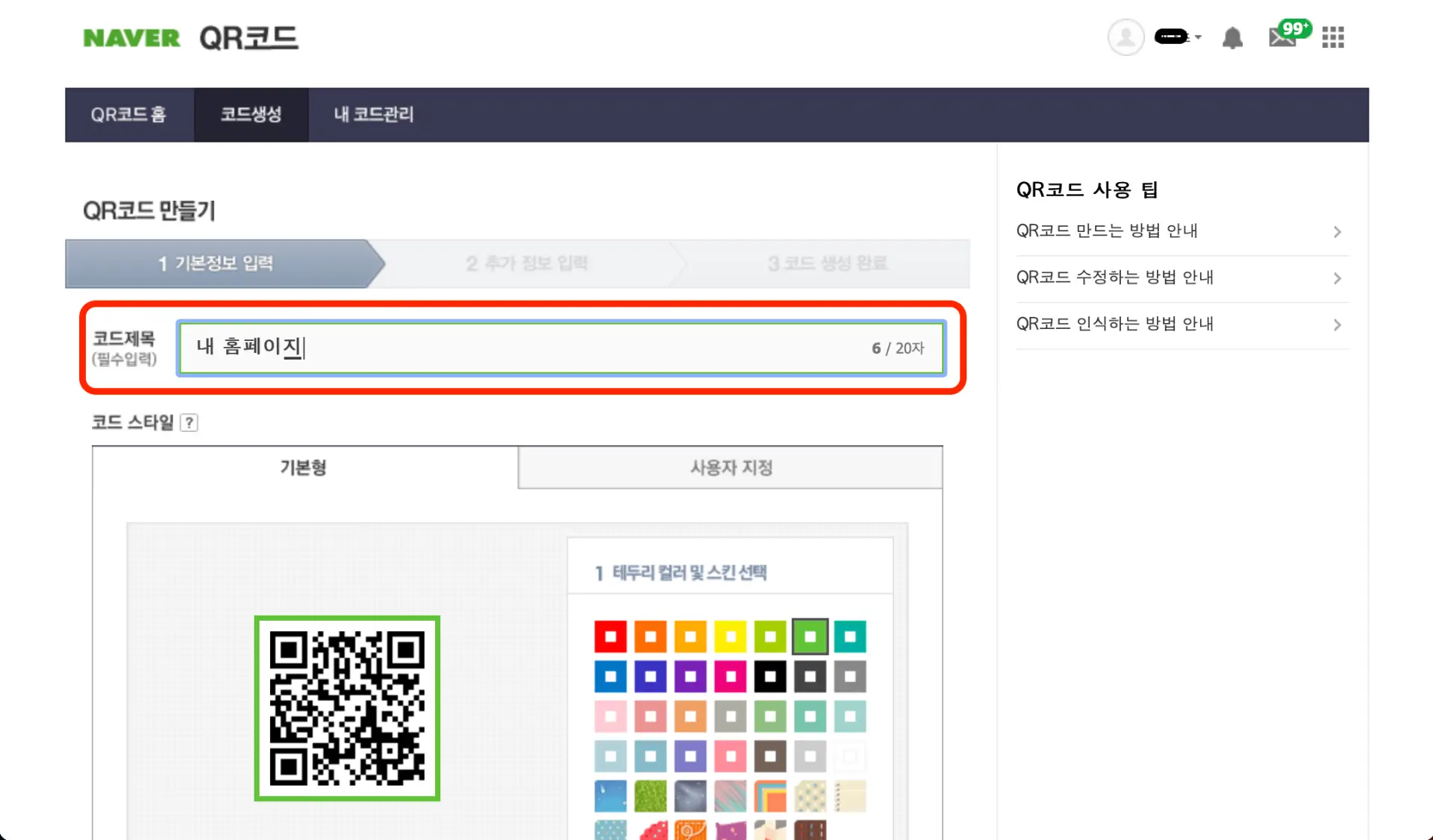Choose the blue sky skin
1433x840 pixels.
coord(611,797)
